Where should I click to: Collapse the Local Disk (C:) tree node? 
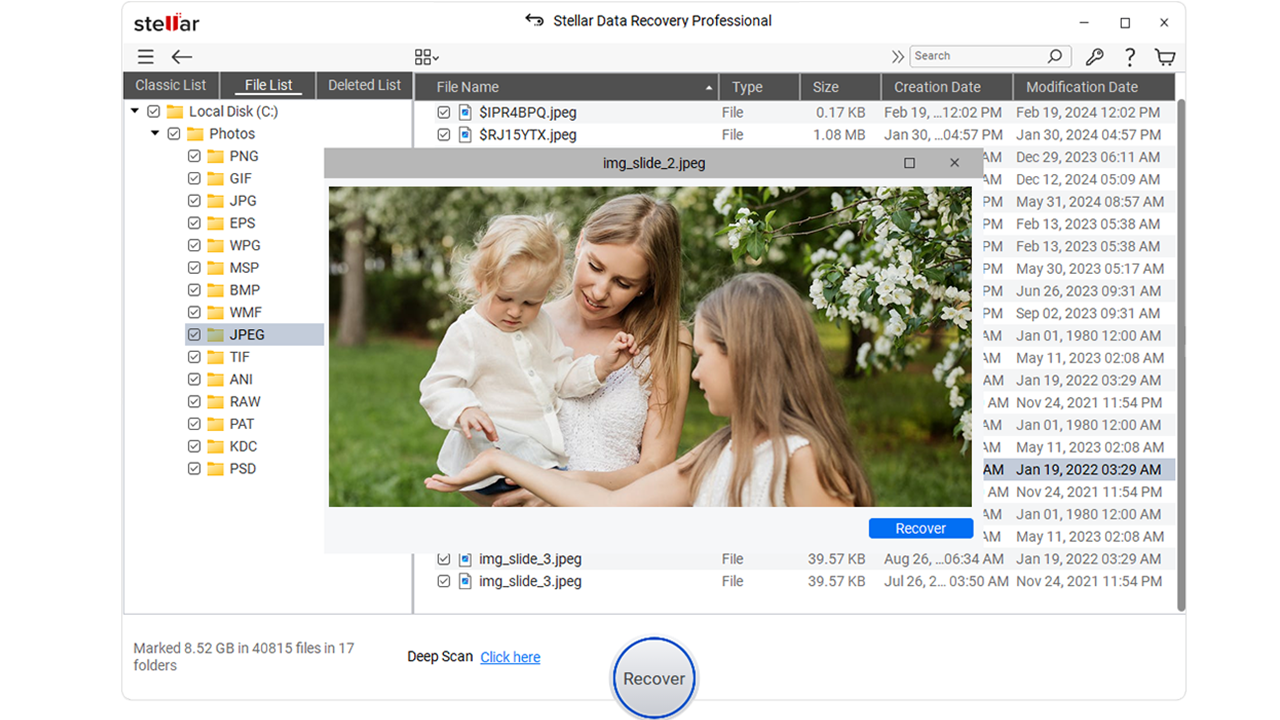click(135, 112)
